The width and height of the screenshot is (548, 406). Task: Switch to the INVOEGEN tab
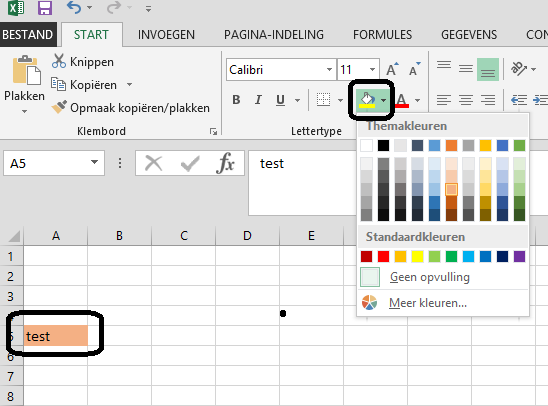click(166, 35)
